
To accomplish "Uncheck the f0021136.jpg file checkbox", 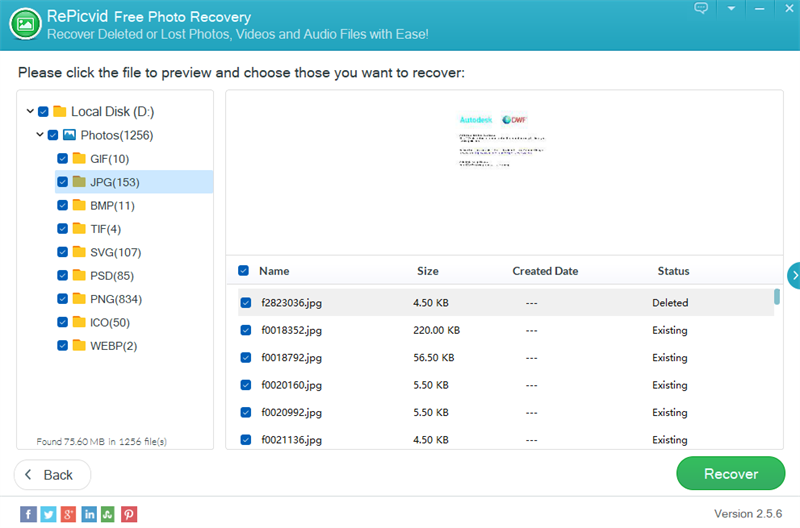I will (245, 439).
